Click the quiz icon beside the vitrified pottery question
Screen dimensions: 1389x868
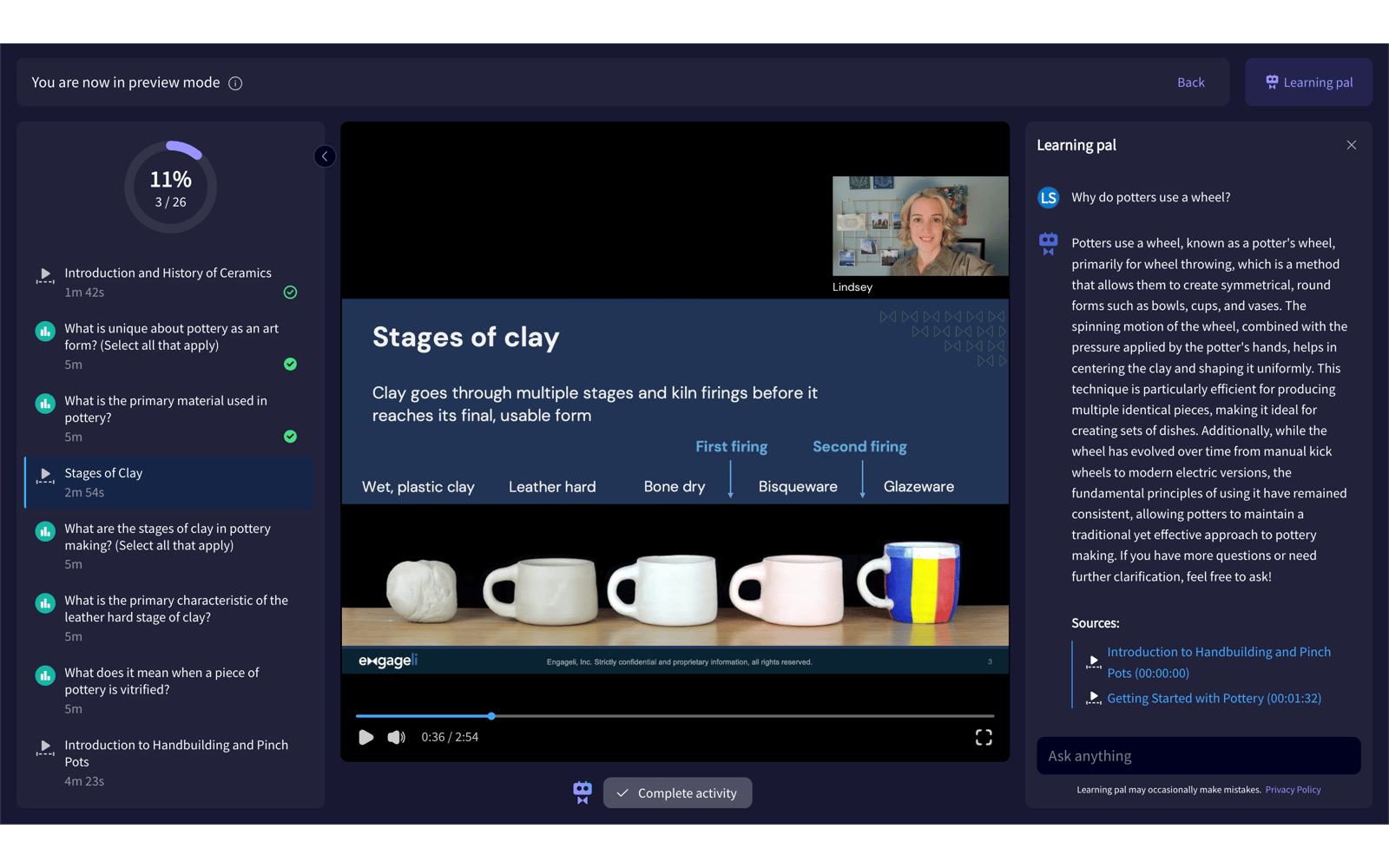click(x=44, y=675)
